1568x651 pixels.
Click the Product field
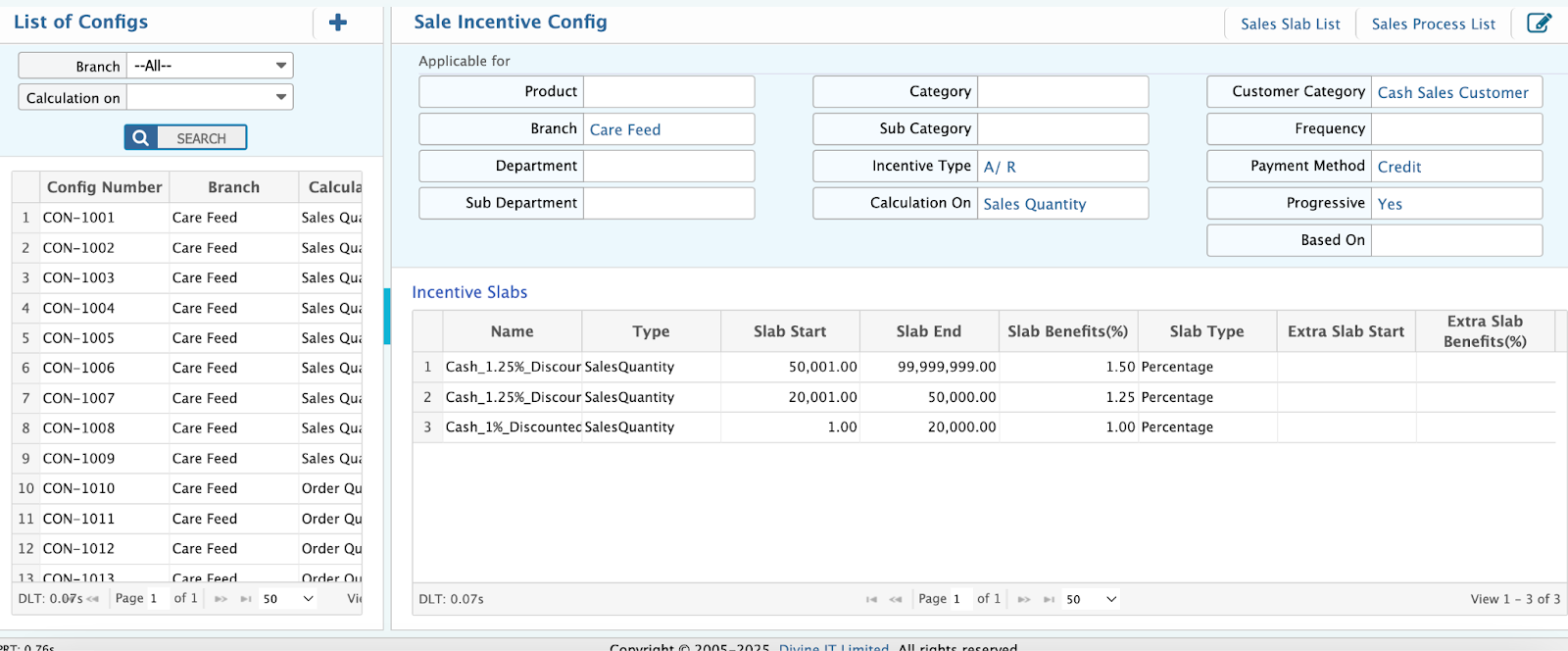pyautogui.click(x=668, y=91)
